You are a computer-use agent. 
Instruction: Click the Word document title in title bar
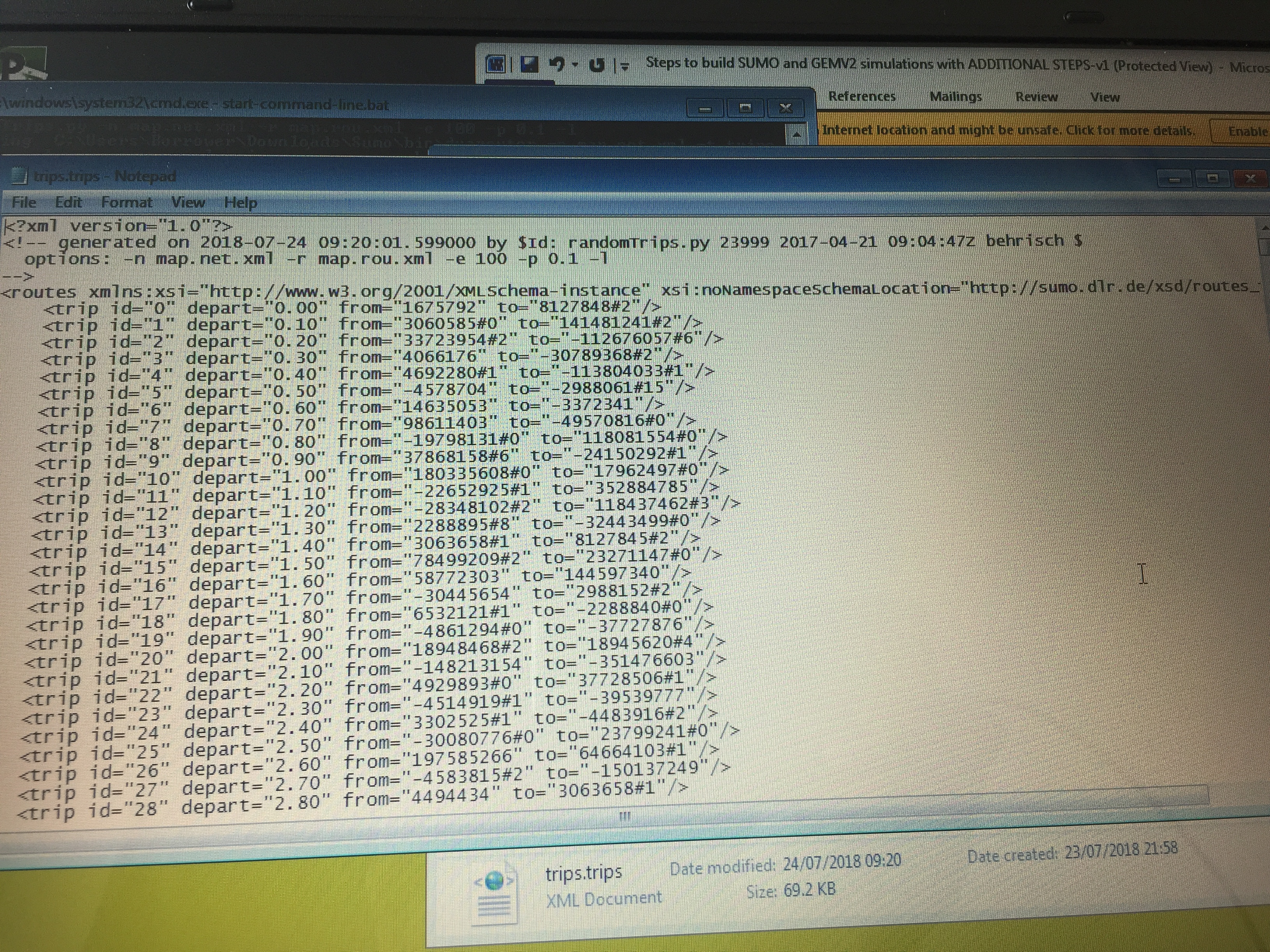pyautogui.click(x=929, y=64)
